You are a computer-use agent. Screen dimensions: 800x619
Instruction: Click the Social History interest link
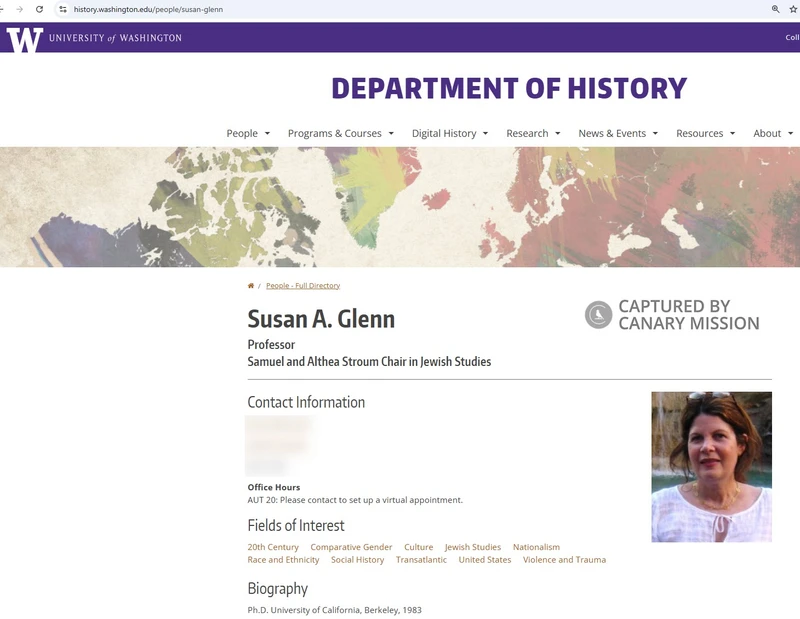click(358, 560)
